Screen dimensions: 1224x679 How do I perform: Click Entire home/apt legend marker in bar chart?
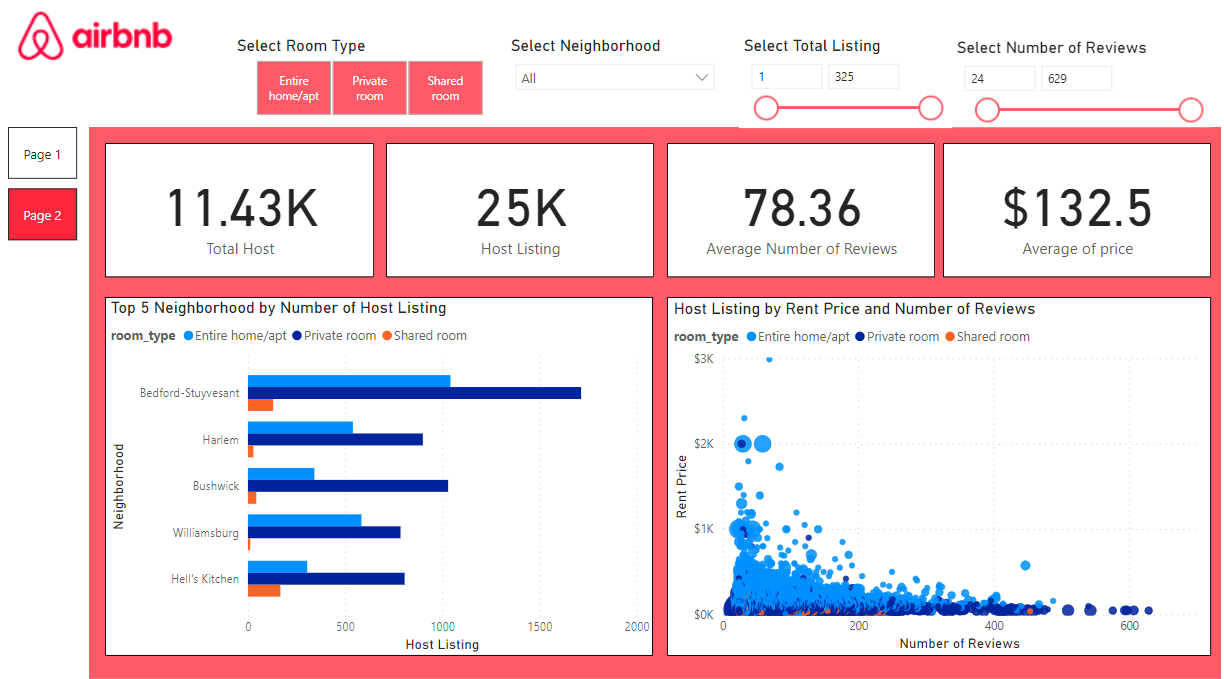(189, 336)
